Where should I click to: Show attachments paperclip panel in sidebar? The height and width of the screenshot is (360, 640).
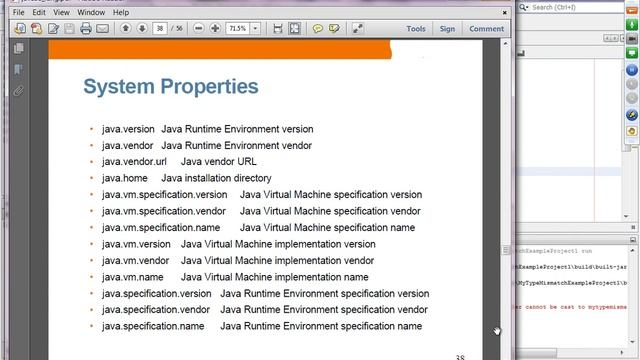point(18,91)
